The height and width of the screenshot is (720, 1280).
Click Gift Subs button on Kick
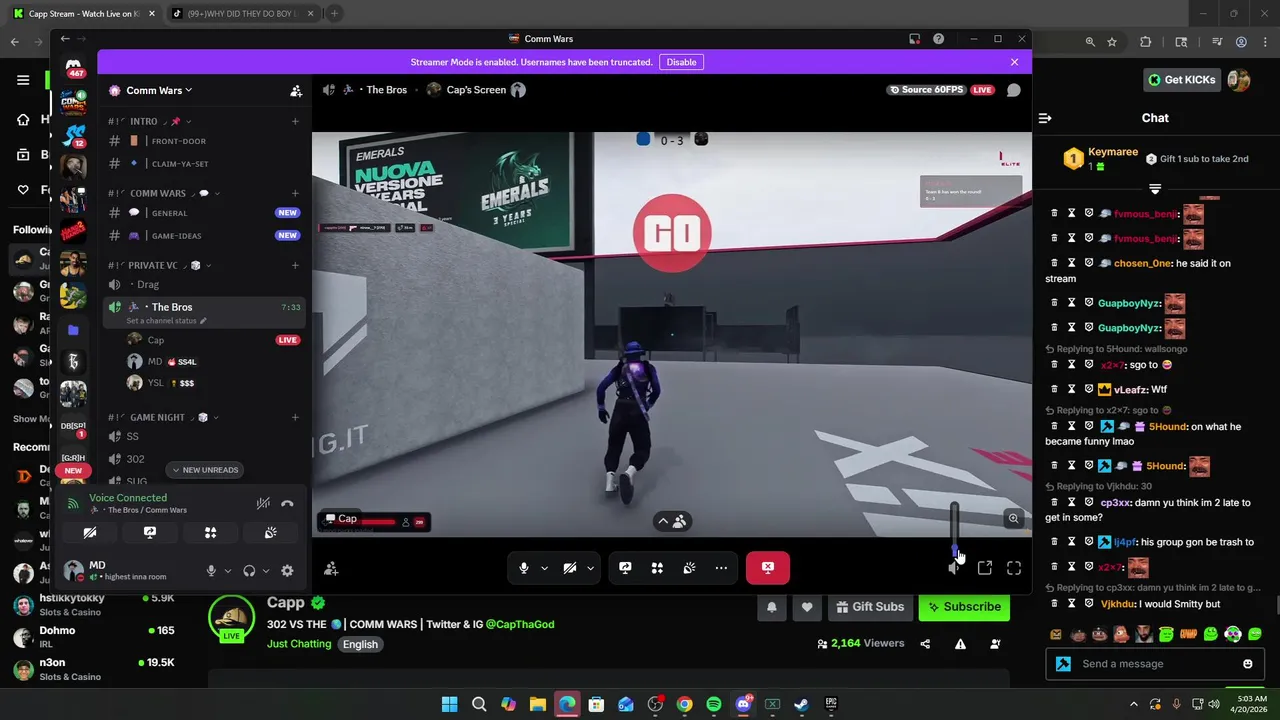pyautogui.click(x=869, y=606)
